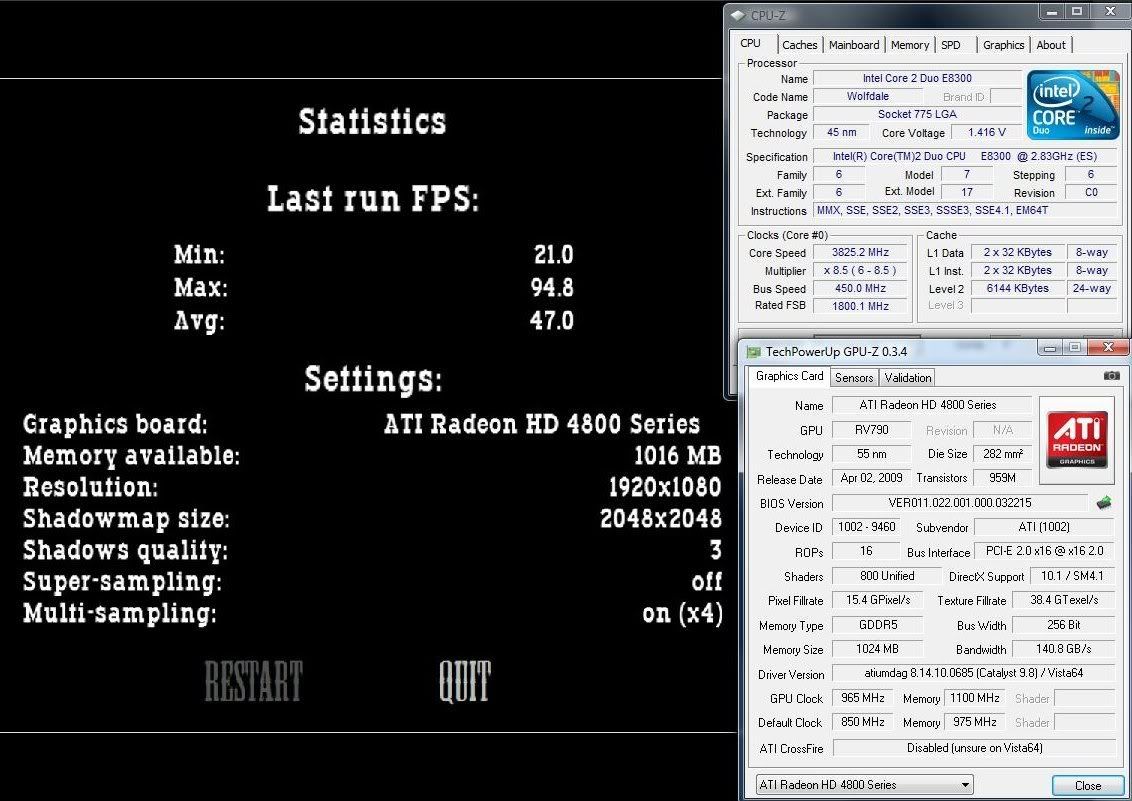Click the Multiplier value x 8.5
This screenshot has height=801, width=1132.
pos(861,270)
